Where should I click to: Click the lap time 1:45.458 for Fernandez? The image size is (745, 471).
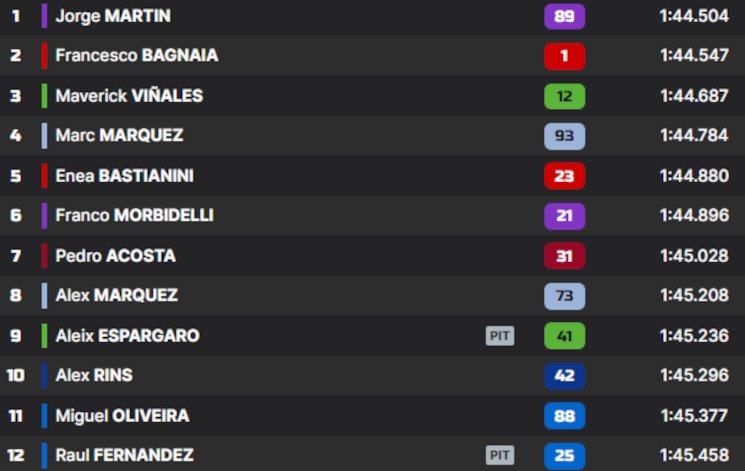(694, 455)
